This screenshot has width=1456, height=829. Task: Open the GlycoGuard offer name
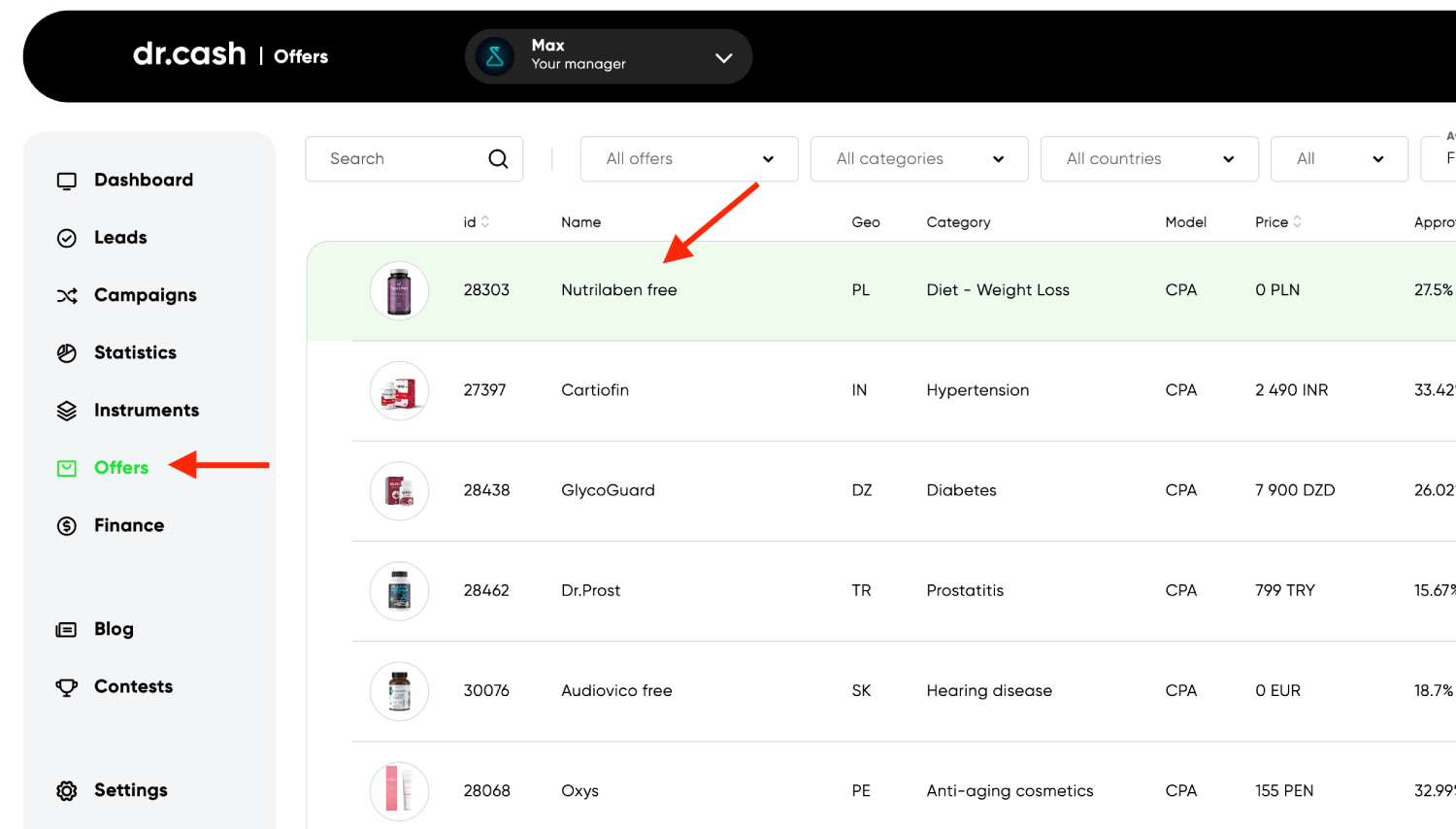point(608,490)
